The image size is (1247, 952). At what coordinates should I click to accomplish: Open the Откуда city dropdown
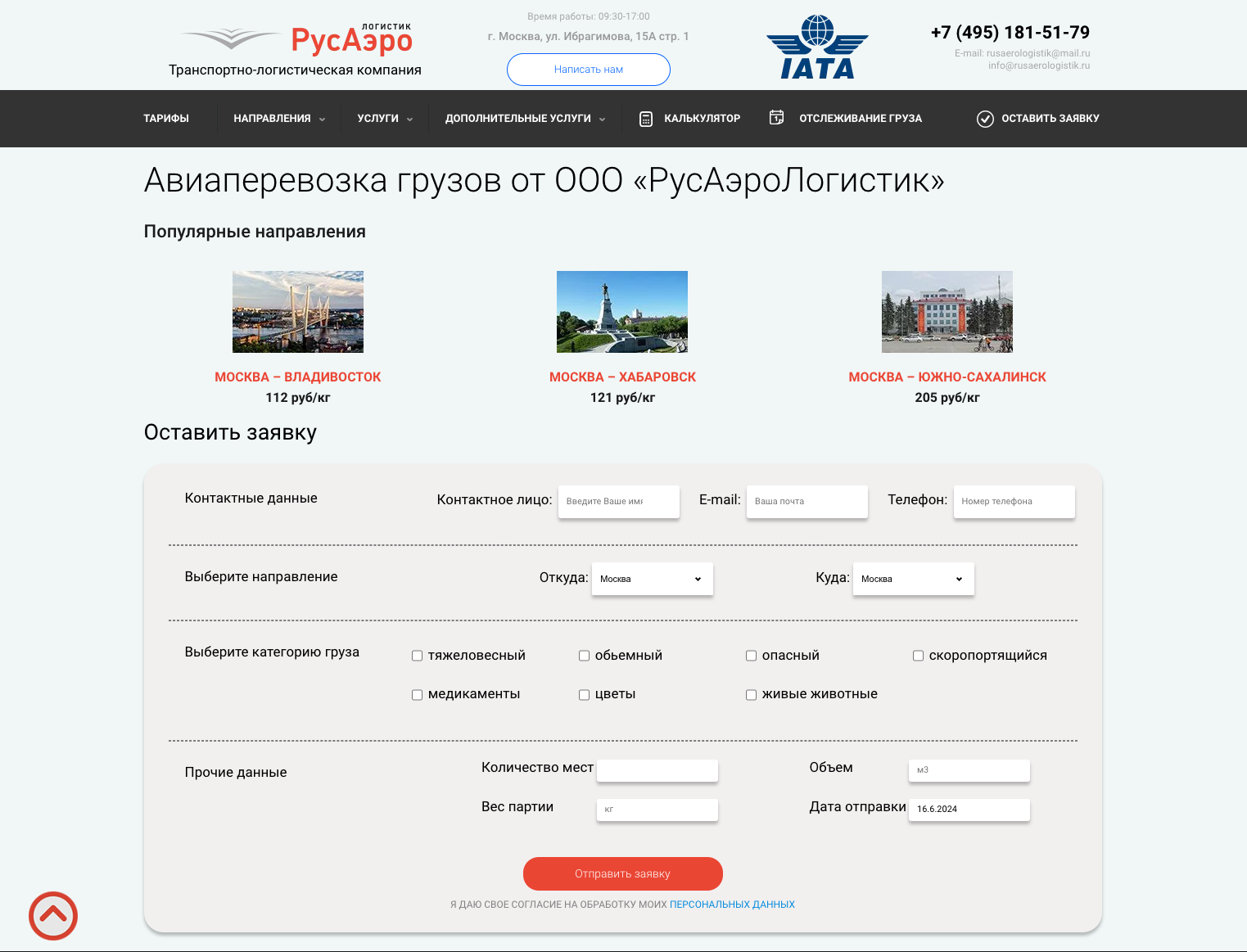tap(652, 579)
